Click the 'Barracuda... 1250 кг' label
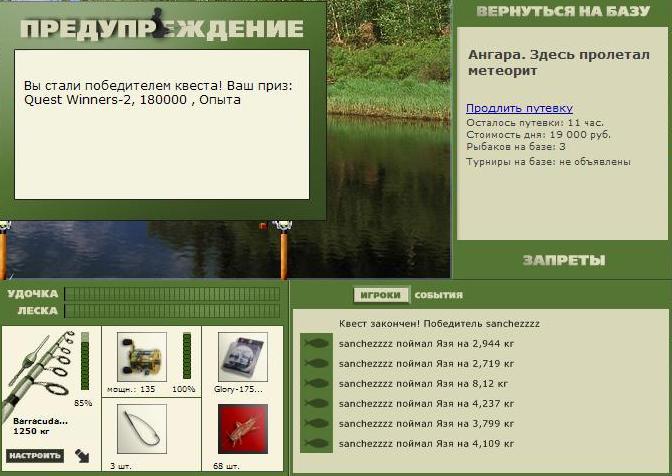This screenshot has height=476, width=672. (40, 426)
